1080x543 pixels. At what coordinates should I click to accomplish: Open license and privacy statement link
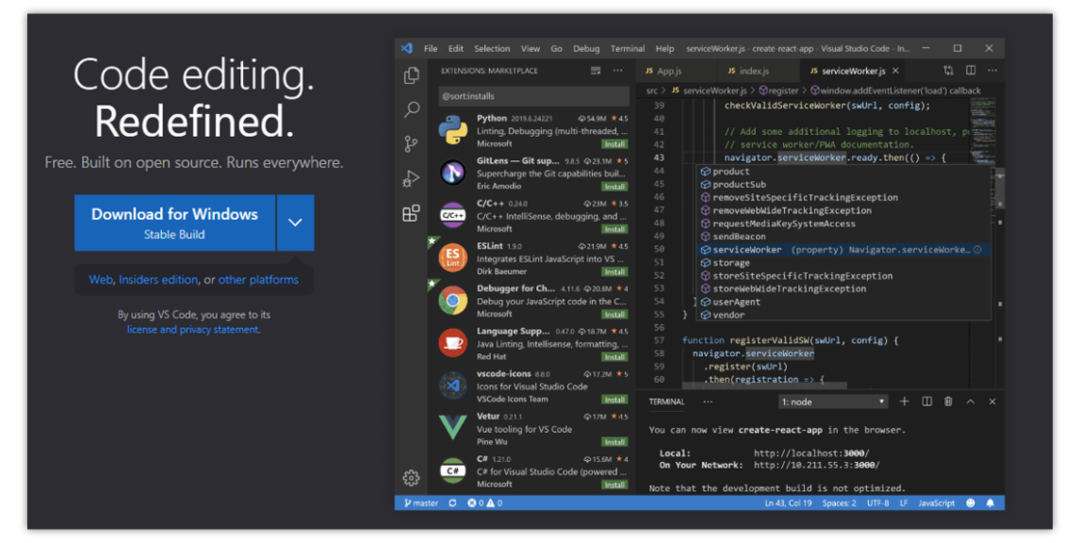click(194, 329)
